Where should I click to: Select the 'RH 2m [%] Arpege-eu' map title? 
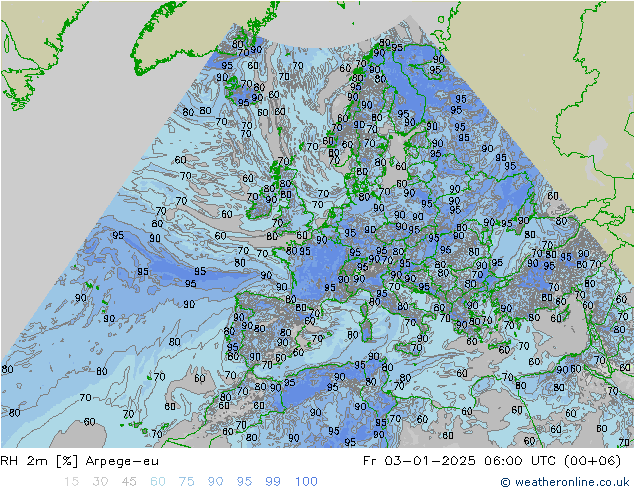[x=80, y=461]
